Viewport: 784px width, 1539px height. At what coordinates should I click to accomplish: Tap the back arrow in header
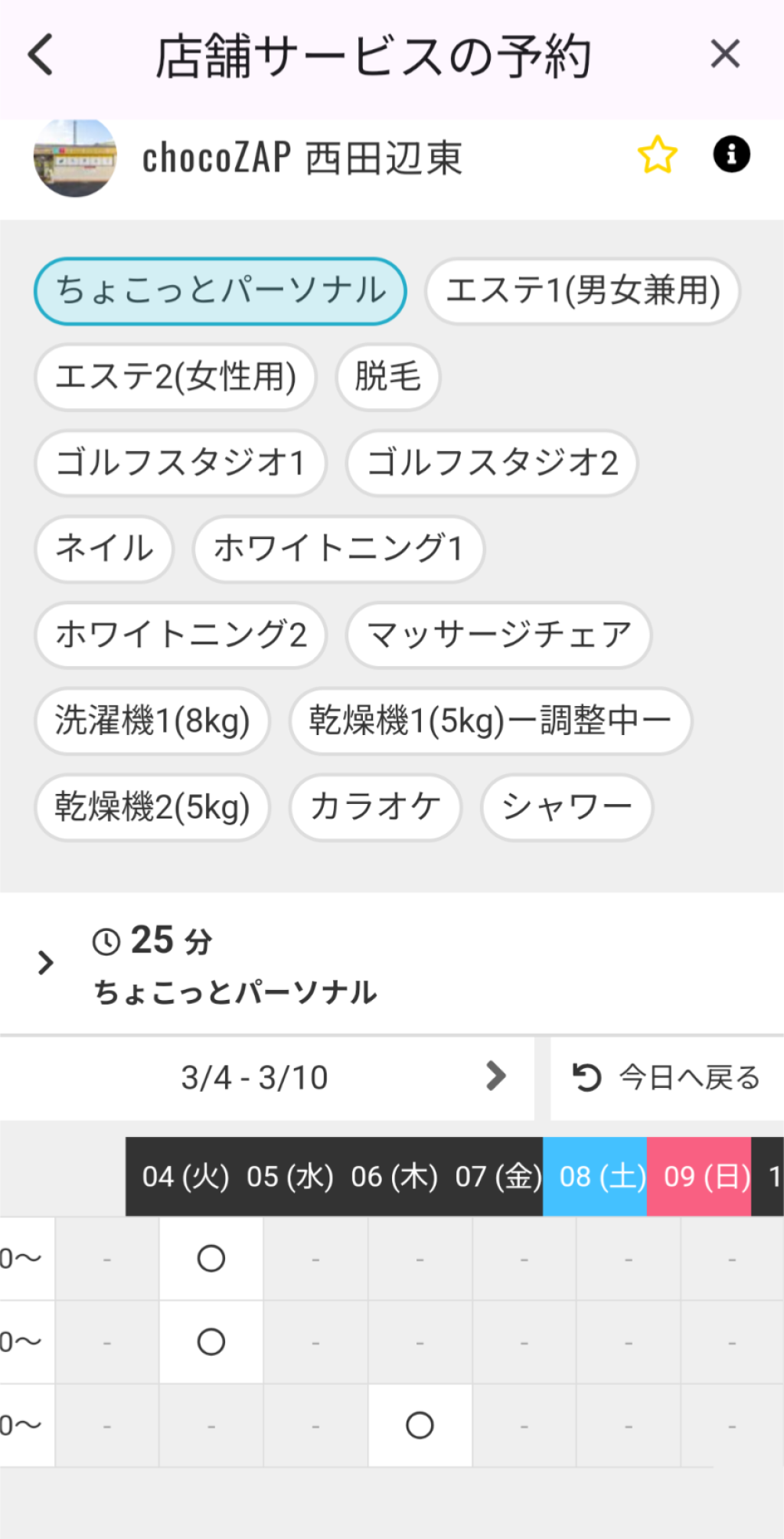coord(41,54)
